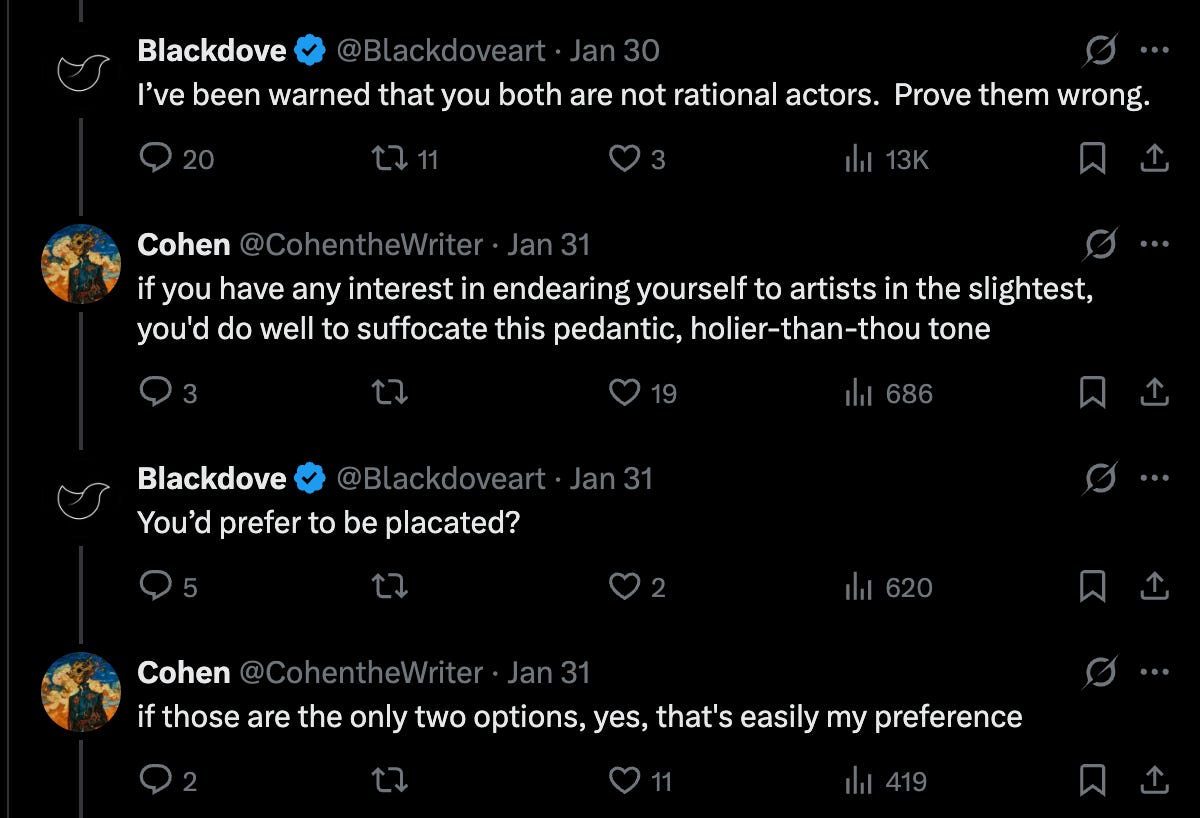Repost Cohen's "only two options" tweet
Image resolution: width=1200 pixels, height=818 pixels.
(x=388, y=781)
